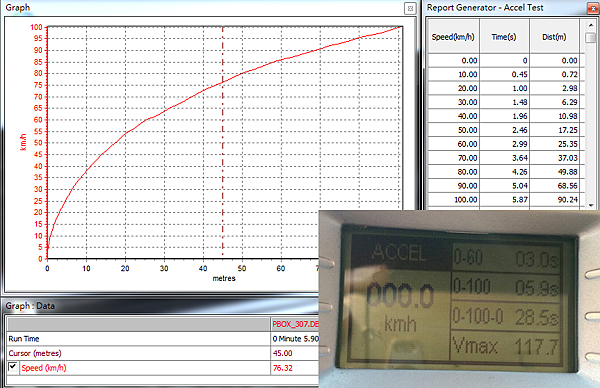This screenshot has width=600, height=388.
Task: Click the 4.26 time cell
Action: click(504, 172)
